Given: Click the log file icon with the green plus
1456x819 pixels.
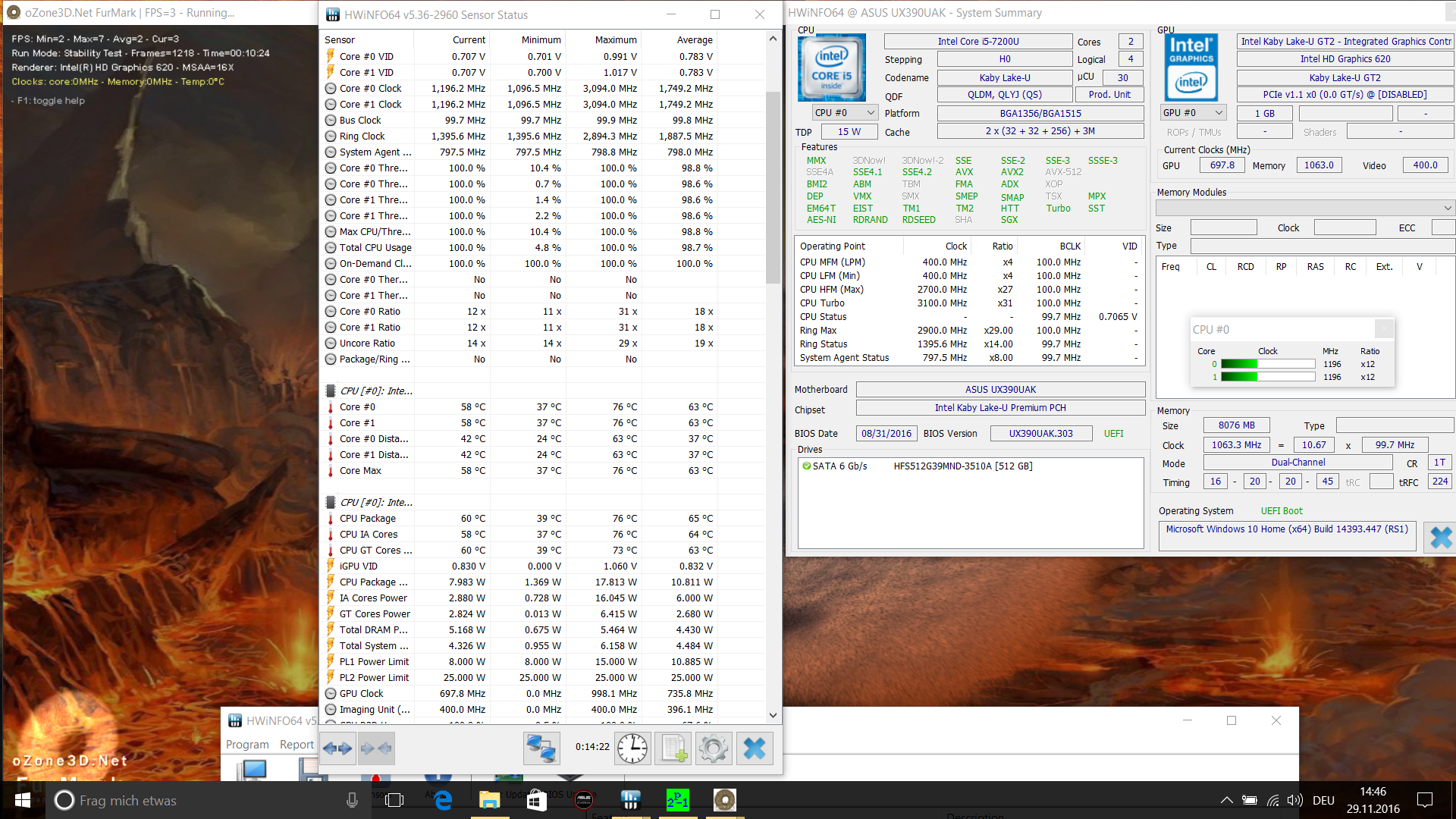Looking at the screenshot, I should point(673,748).
